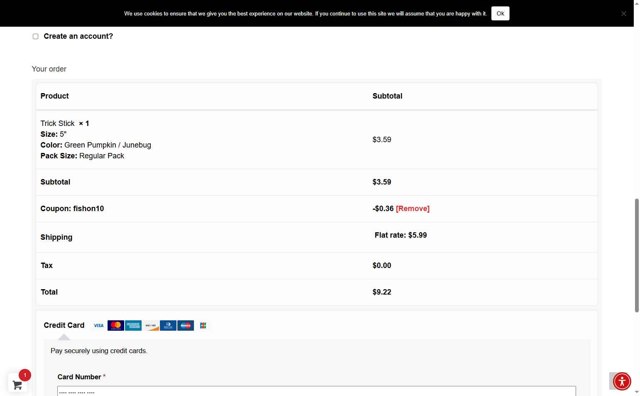Select the Credit Card payment label
The width and height of the screenshot is (640, 396).
pyautogui.click(x=64, y=325)
